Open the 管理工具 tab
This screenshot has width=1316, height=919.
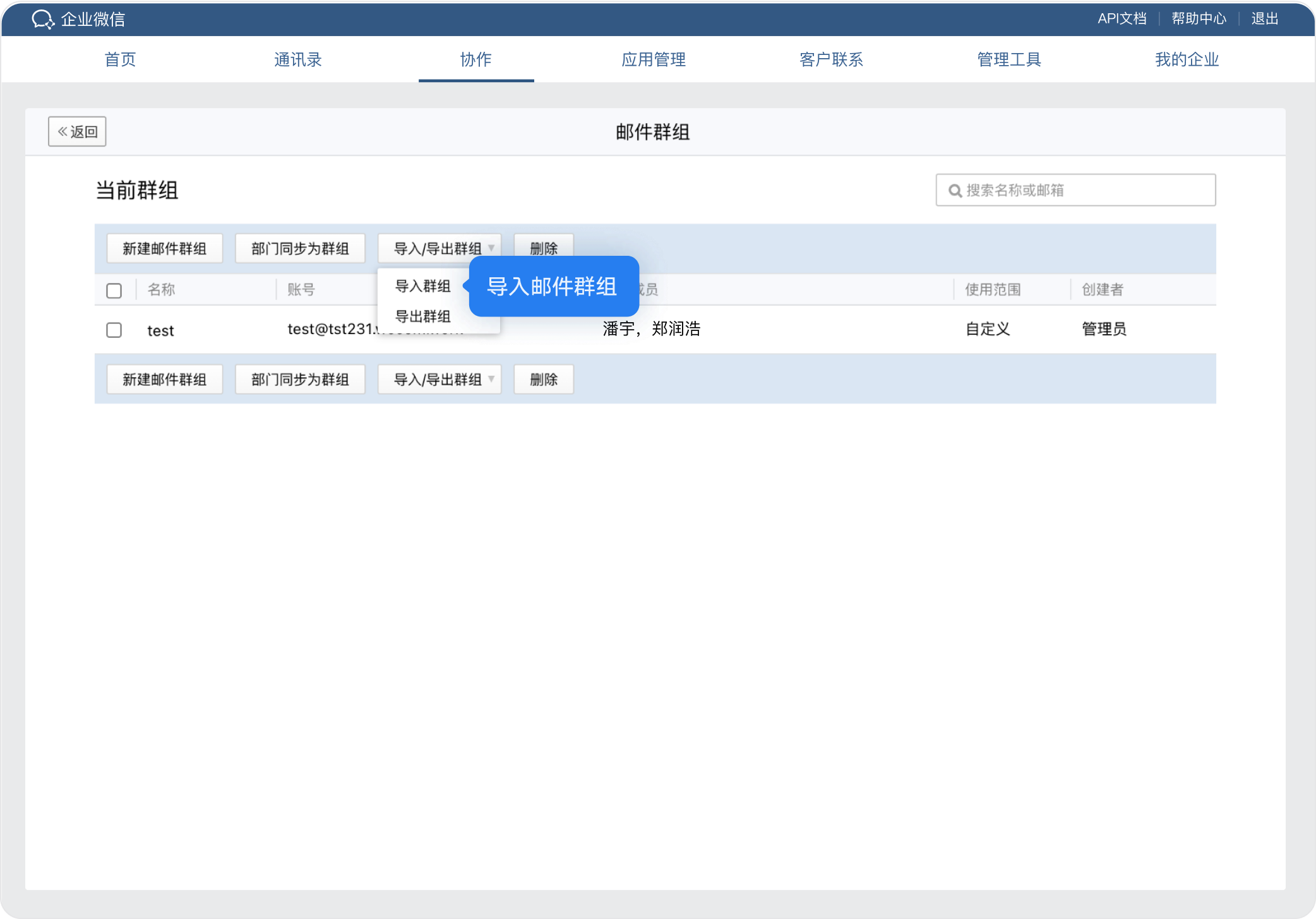[1009, 59]
